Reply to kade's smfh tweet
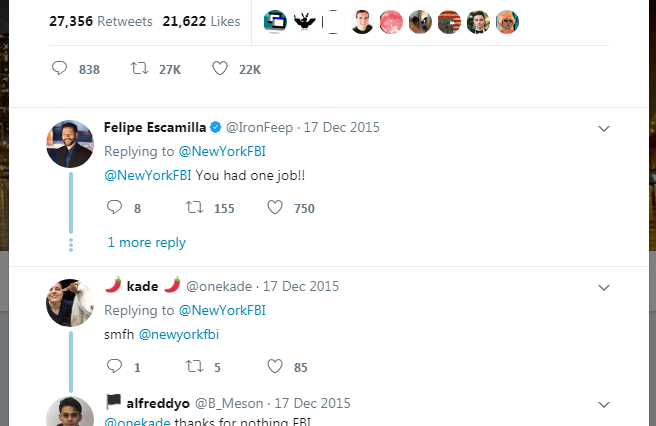This screenshot has height=426, width=656. pos(114,367)
